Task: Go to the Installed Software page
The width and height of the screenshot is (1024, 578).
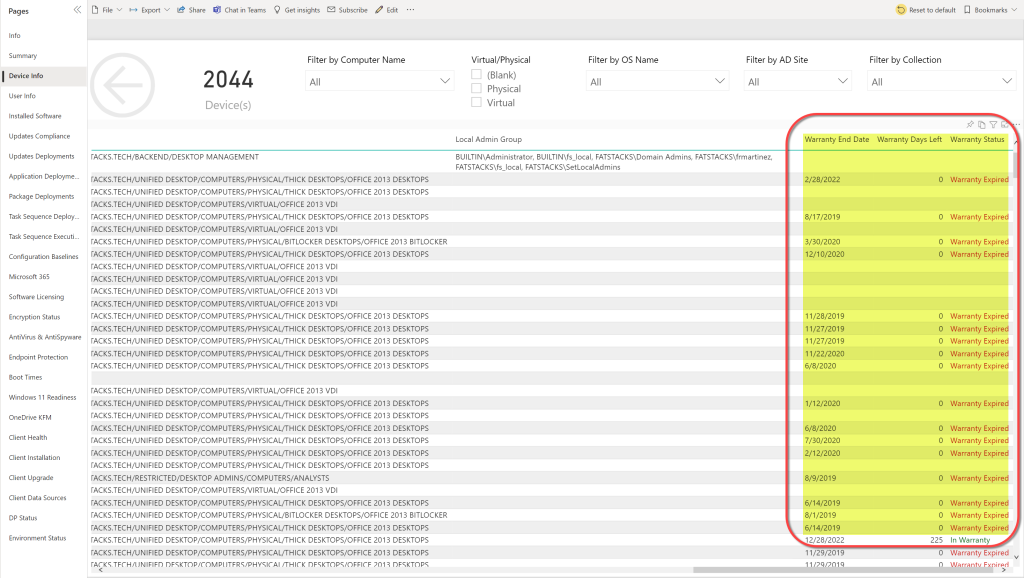Action: 35,116
